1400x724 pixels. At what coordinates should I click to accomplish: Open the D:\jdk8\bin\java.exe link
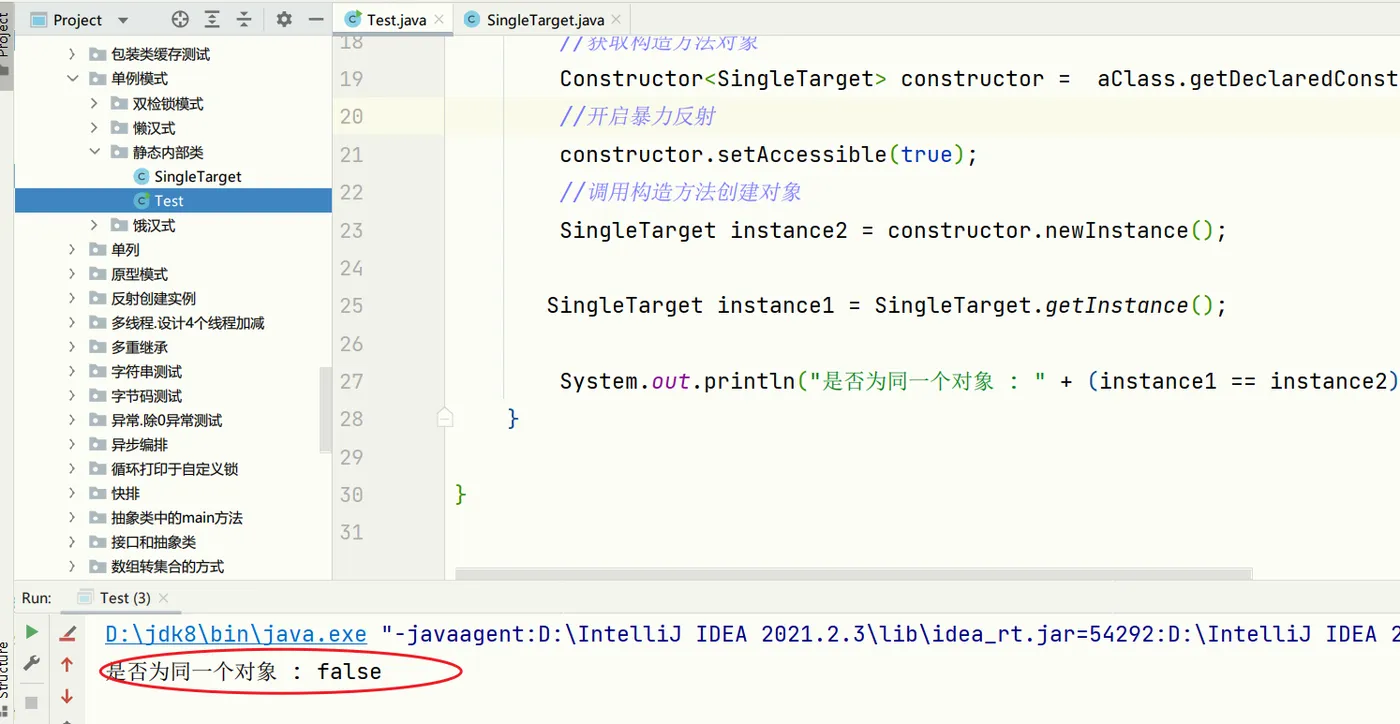tap(236, 634)
